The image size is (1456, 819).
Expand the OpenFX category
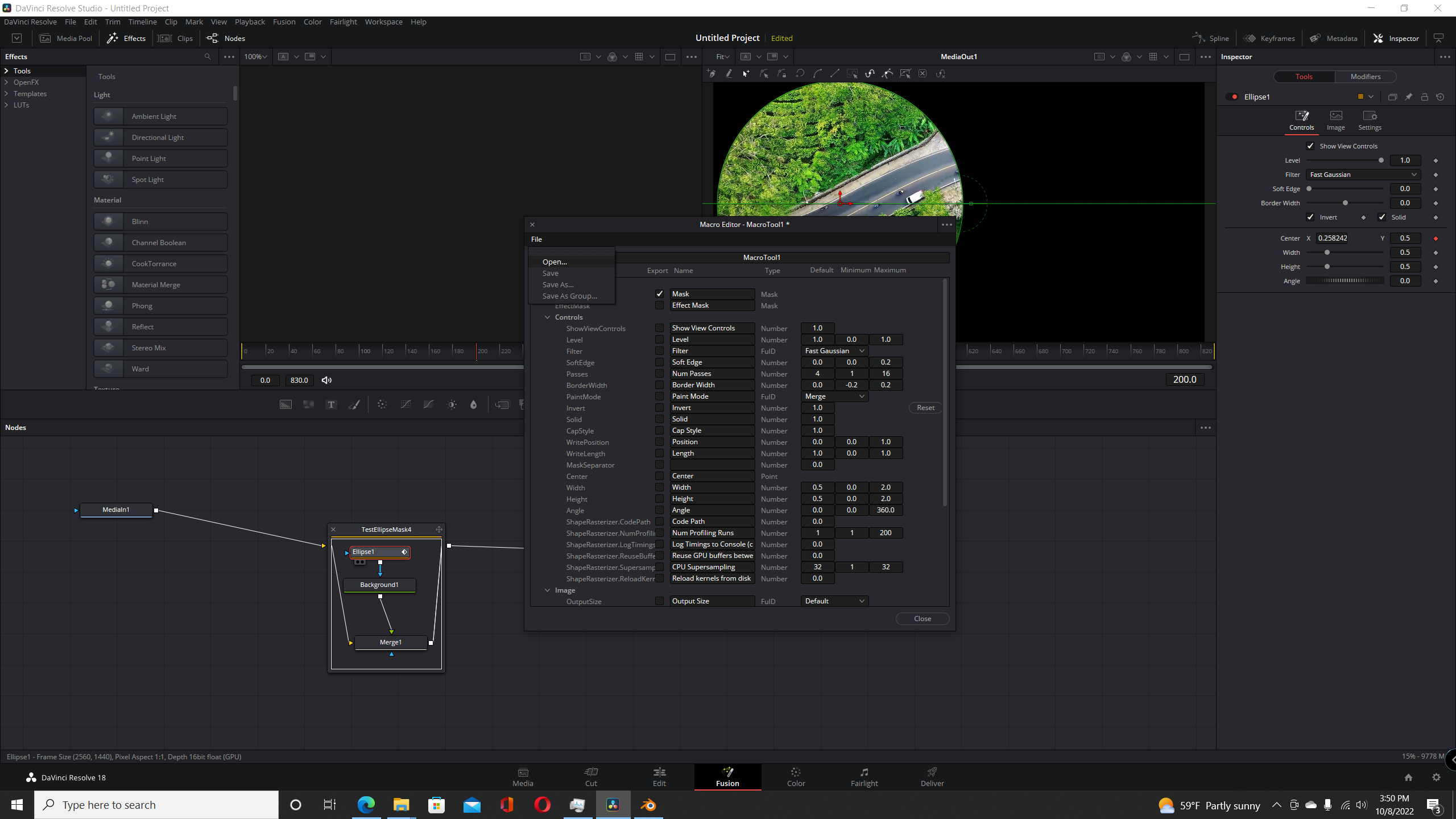pyautogui.click(x=7, y=82)
